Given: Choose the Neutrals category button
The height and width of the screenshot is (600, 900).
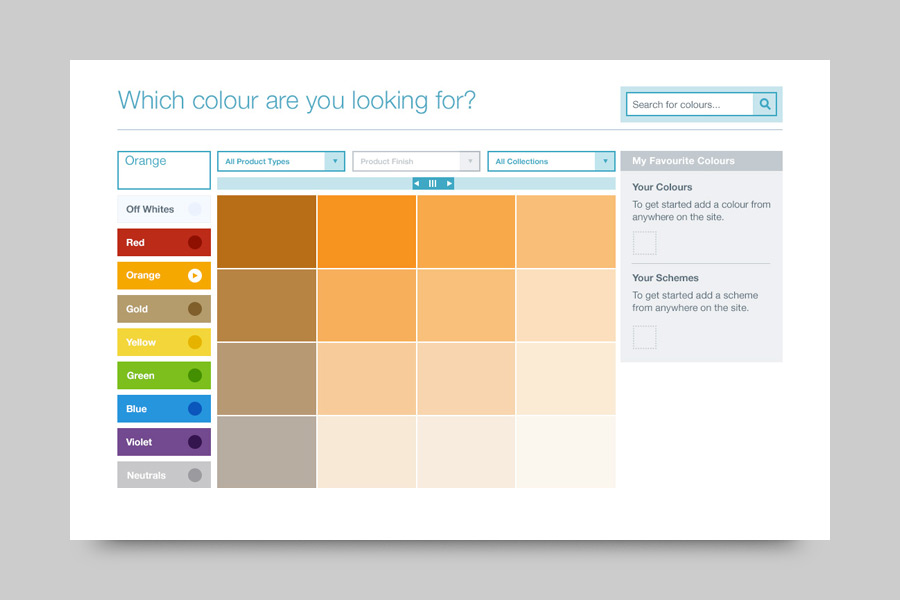Looking at the screenshot, I should (164, 475).
